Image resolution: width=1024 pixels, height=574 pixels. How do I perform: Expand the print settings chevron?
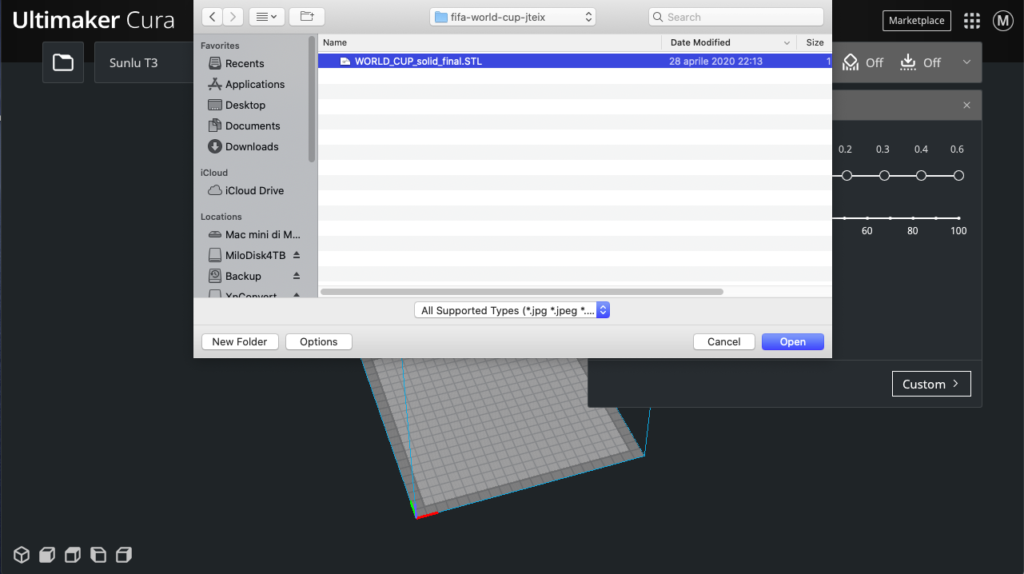pyautogui.click(x=967, y=62)
